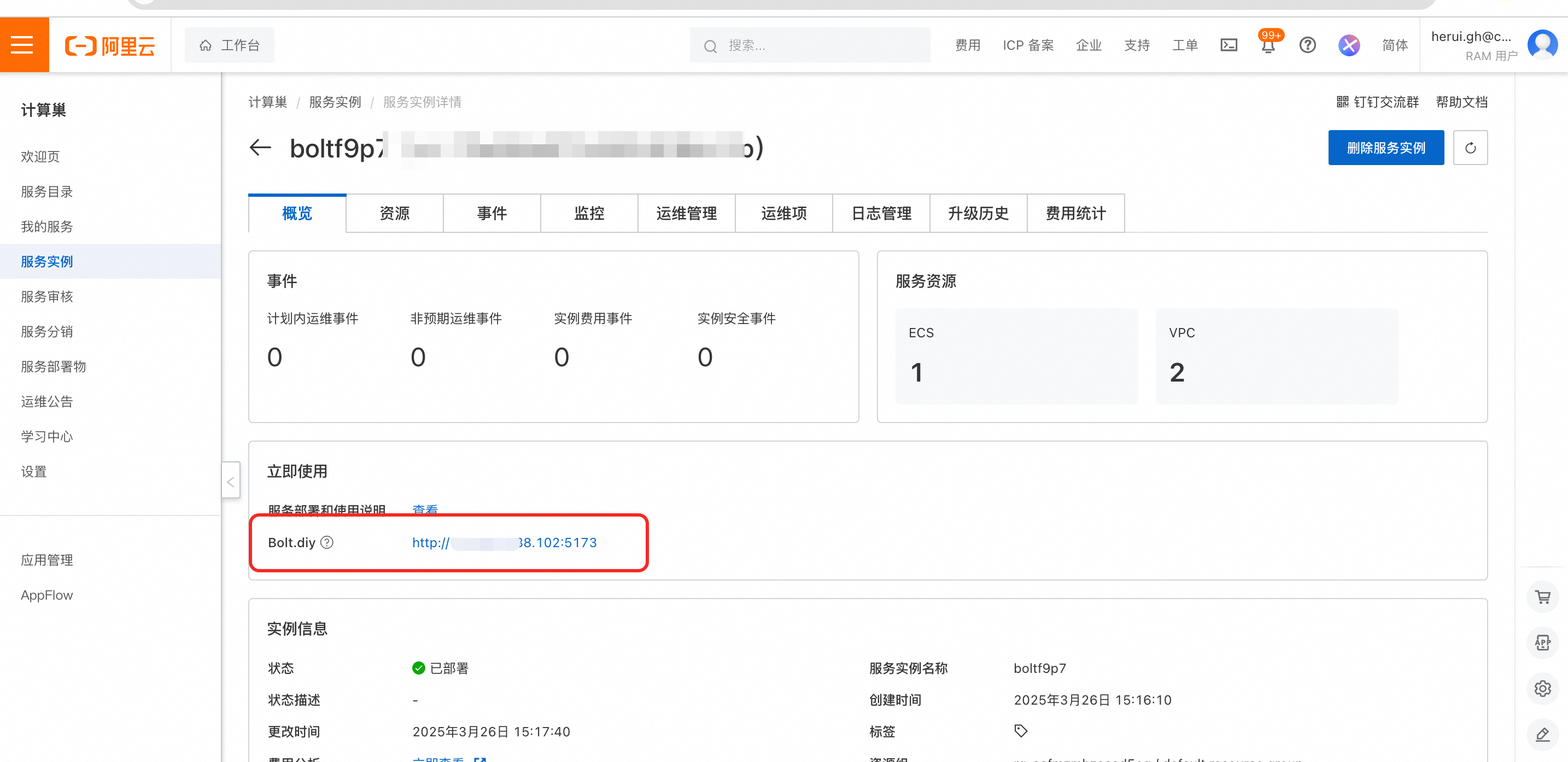
Task: Click the top search input field
Action: [x=810, y=45]
